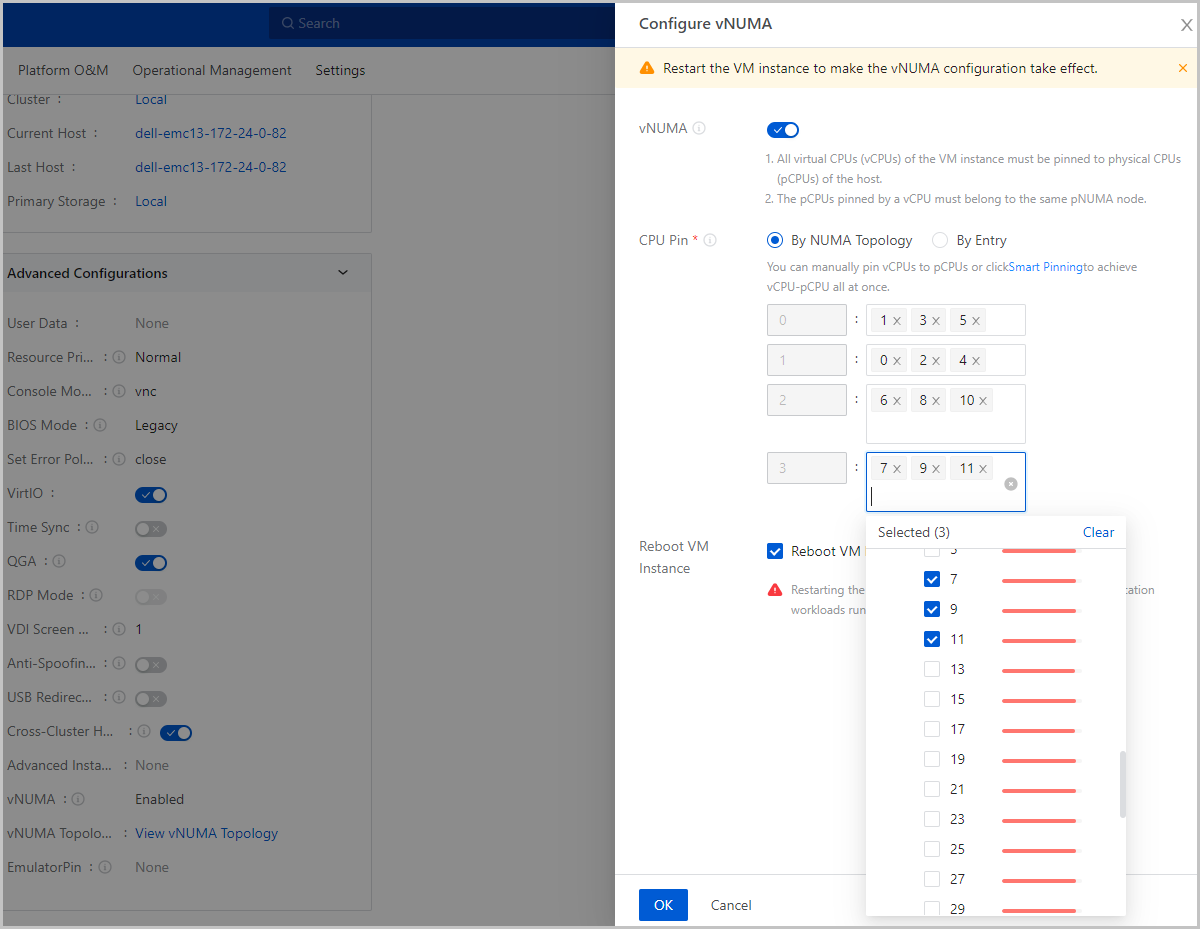Click info icon beside Time Sync
Screen dimensions: 1200x929
[92, 527]
